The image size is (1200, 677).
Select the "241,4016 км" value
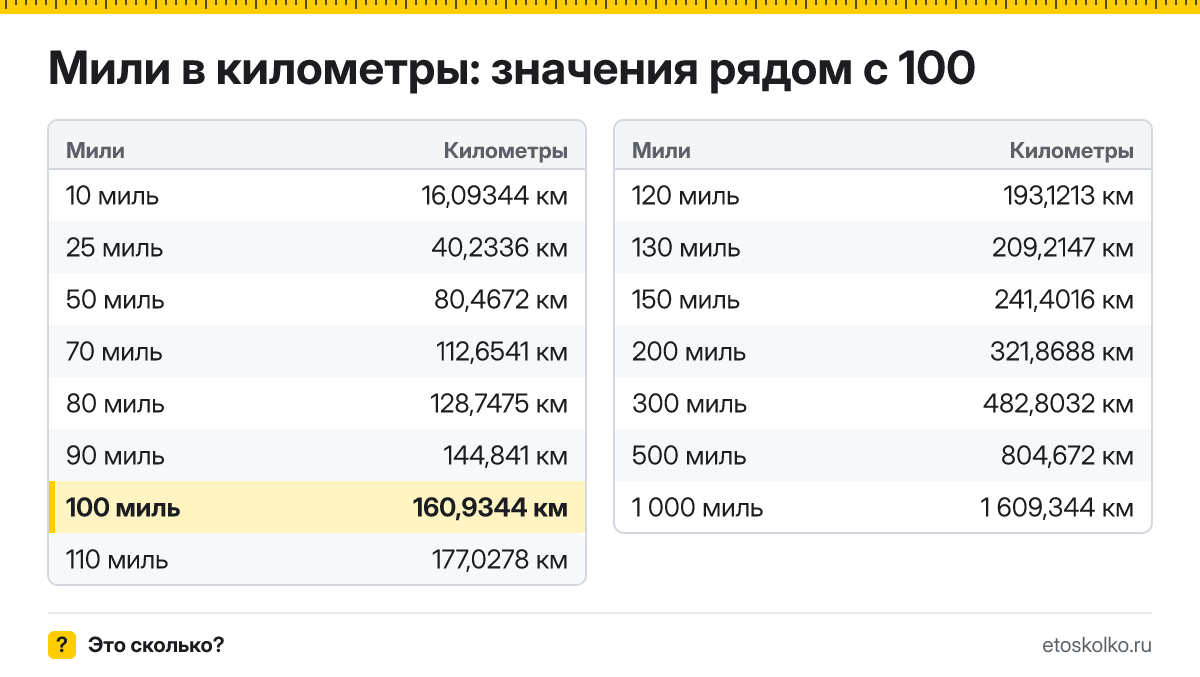coord(1064,299)
